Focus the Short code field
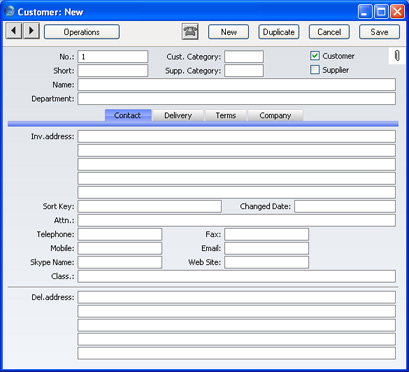Screen dimensions: 409x372 tap(113, 71)
